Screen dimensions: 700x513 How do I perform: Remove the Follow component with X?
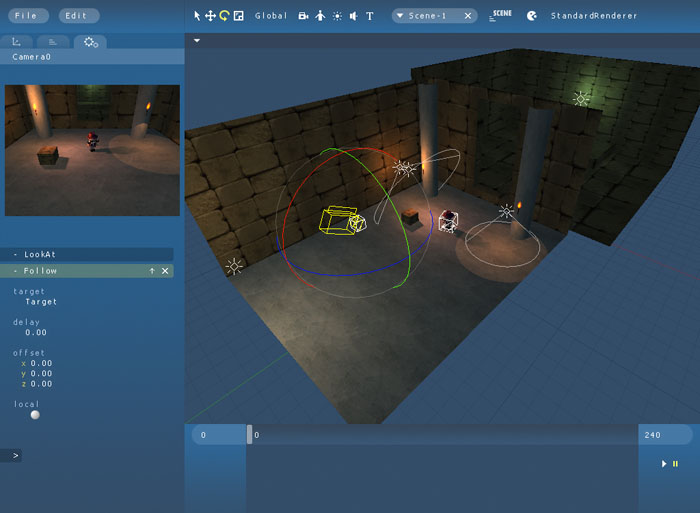tap(165, 271)
